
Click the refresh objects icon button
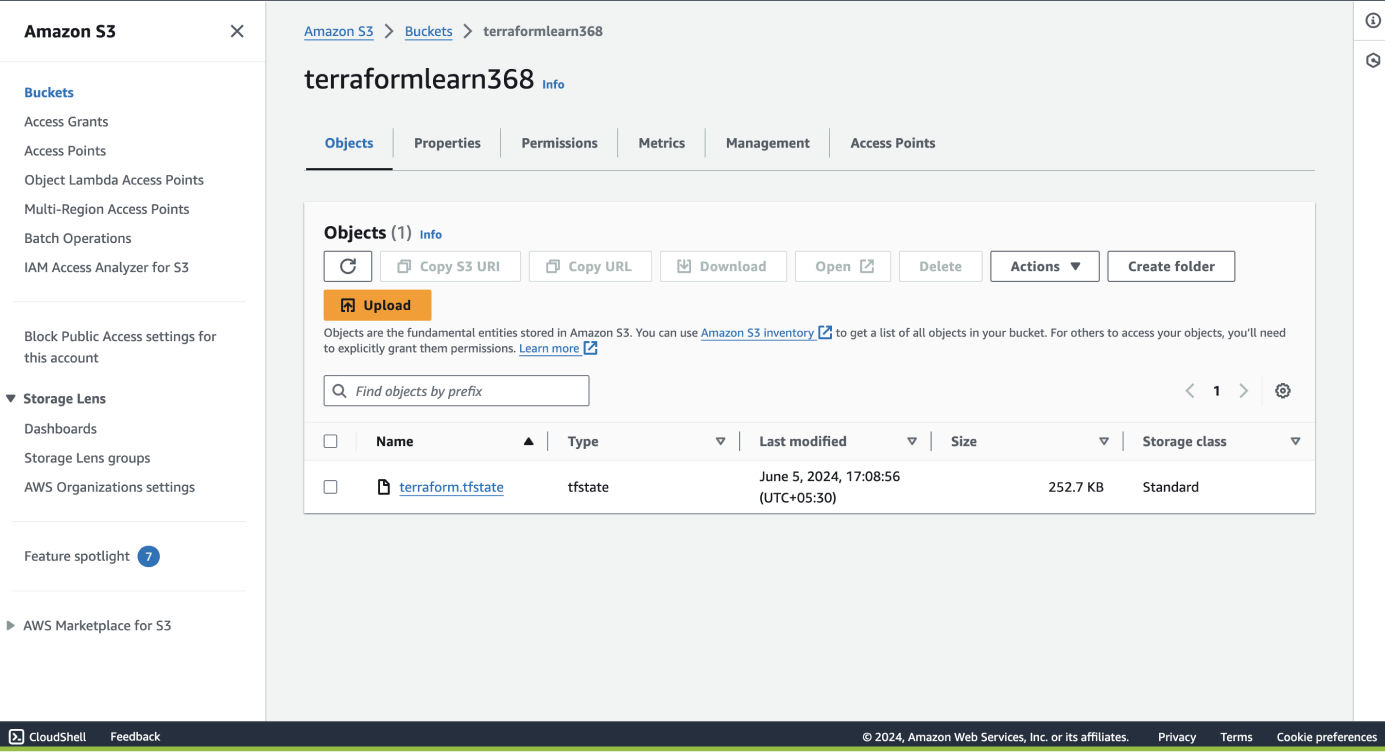(348, 266)
